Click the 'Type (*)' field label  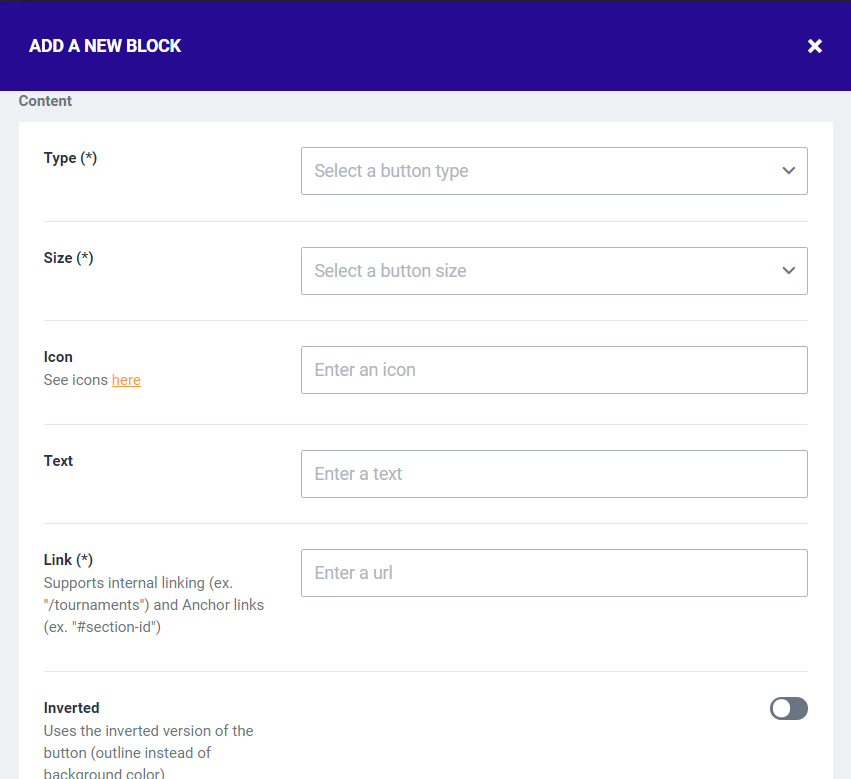pyautogui.click(x=70, y=158)
